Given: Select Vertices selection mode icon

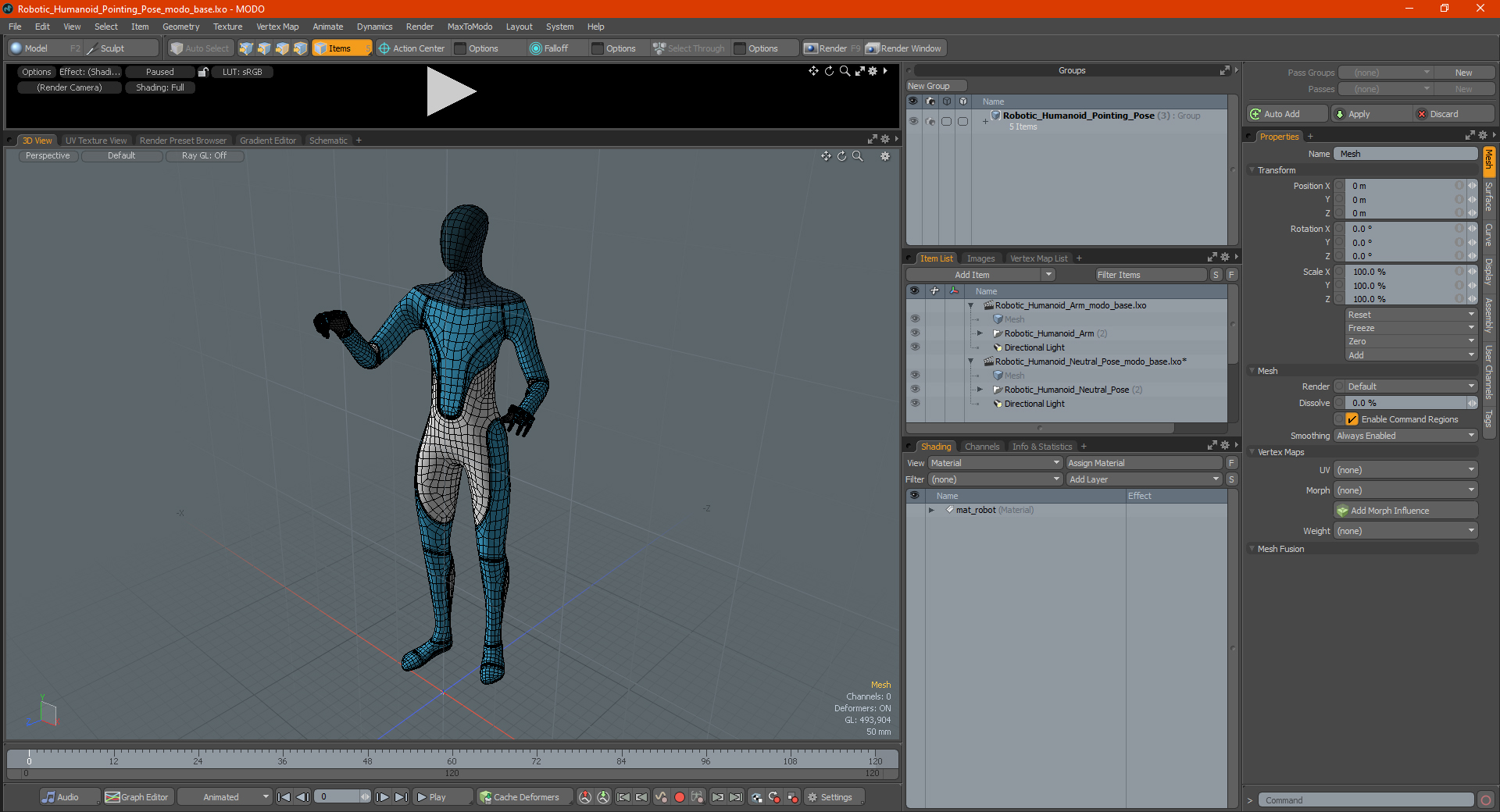Looking at the screenshot, I should click(x=246, y=48).
